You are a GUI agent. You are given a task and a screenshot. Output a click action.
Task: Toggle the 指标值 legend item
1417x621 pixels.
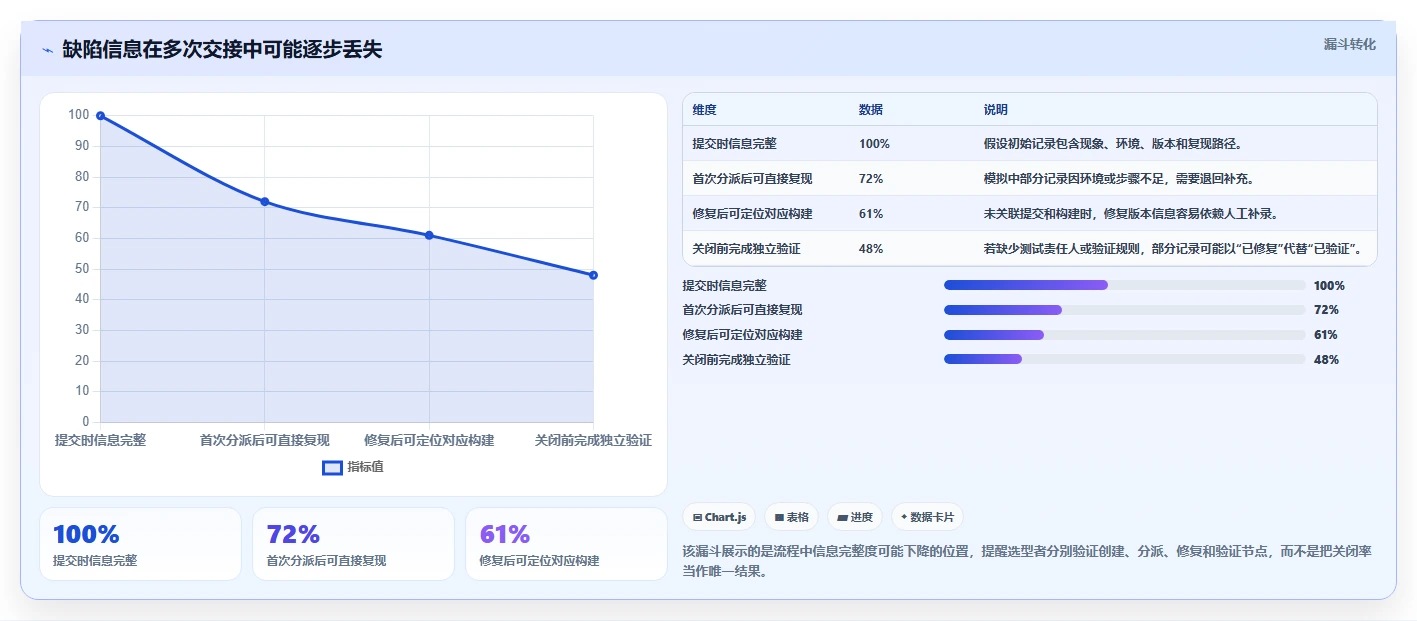pos(353,467)
